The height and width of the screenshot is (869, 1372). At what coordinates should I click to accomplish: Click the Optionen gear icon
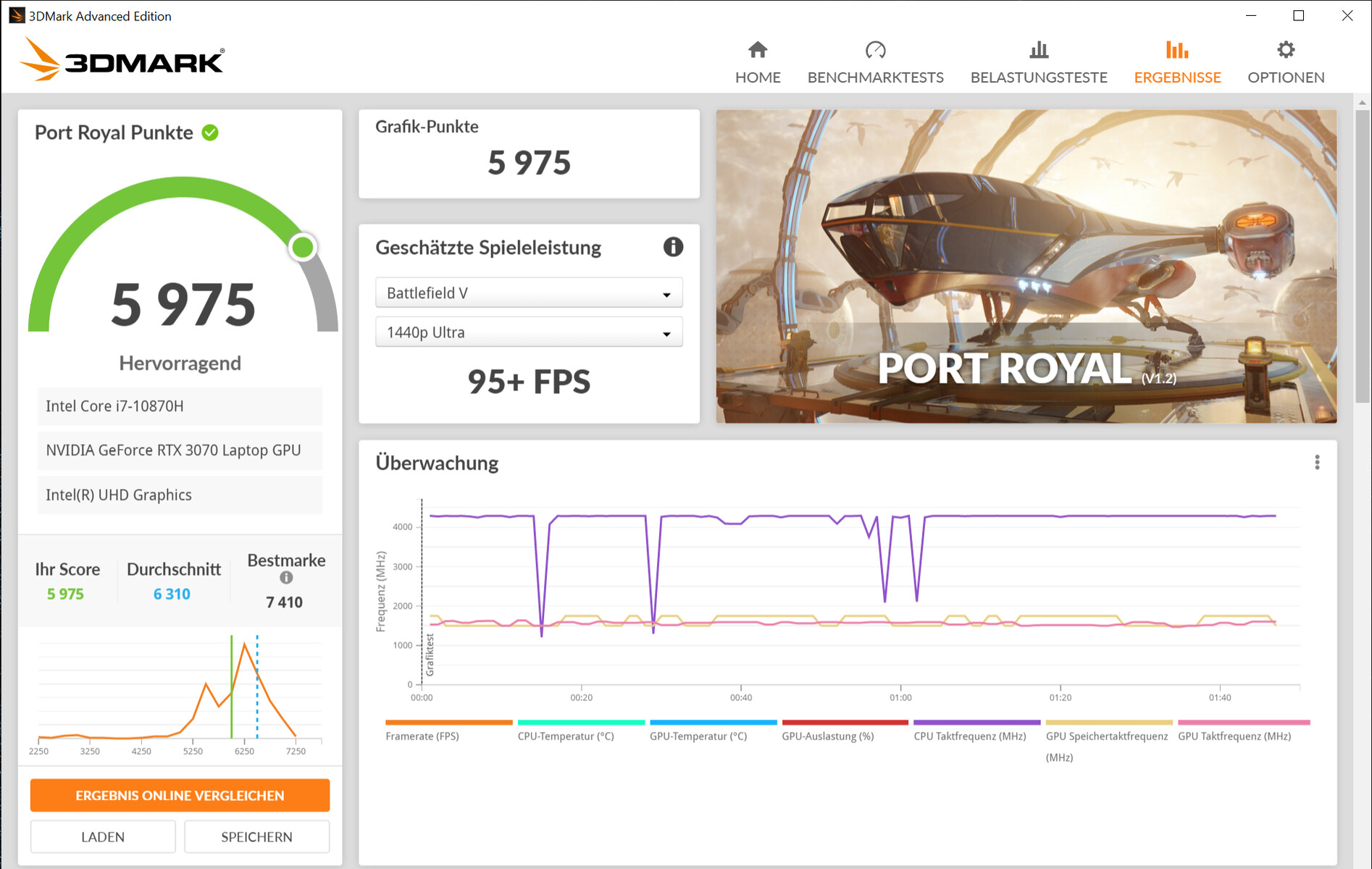(x=1286, y=50)
